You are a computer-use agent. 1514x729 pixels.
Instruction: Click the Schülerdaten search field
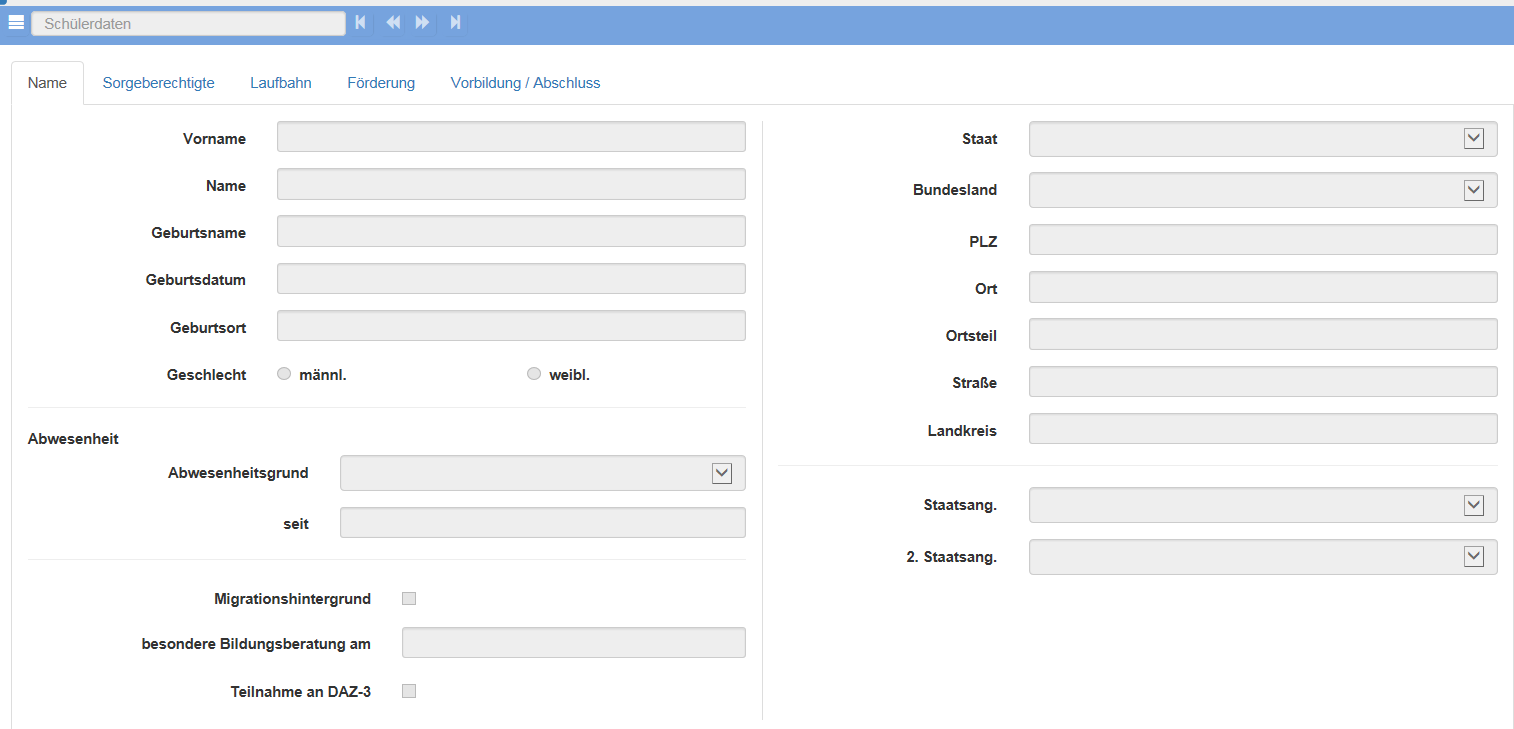pos(188,23)
